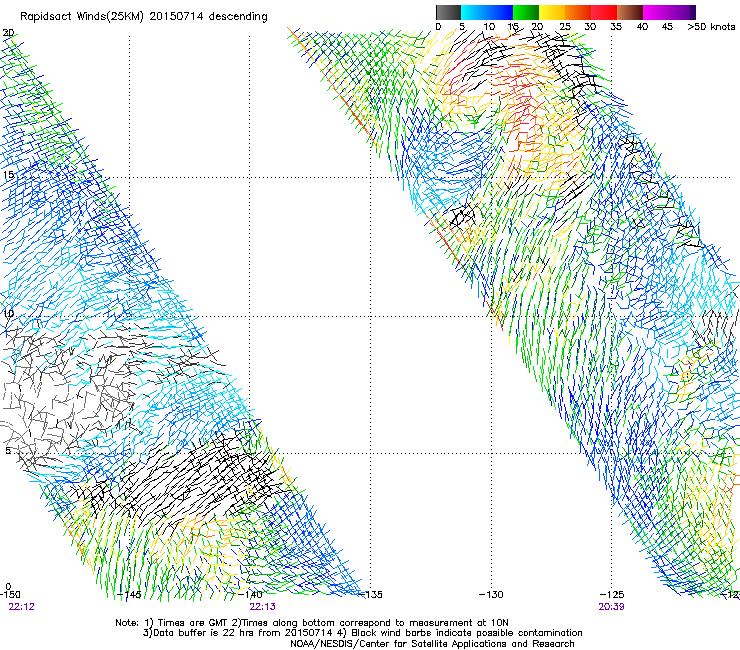Click the '-145' longitude axis label
Screen dimensions: 740x650
coord(129,594)
